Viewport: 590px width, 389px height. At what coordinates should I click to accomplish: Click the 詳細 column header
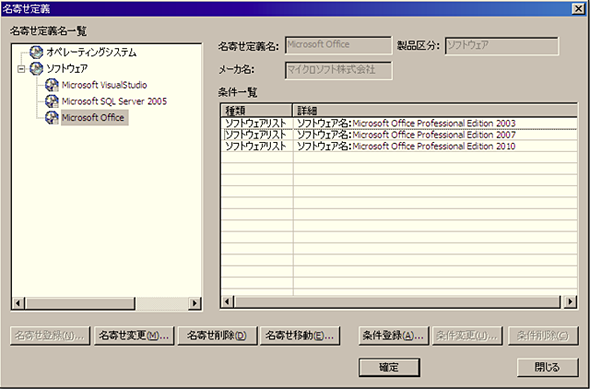435,110
